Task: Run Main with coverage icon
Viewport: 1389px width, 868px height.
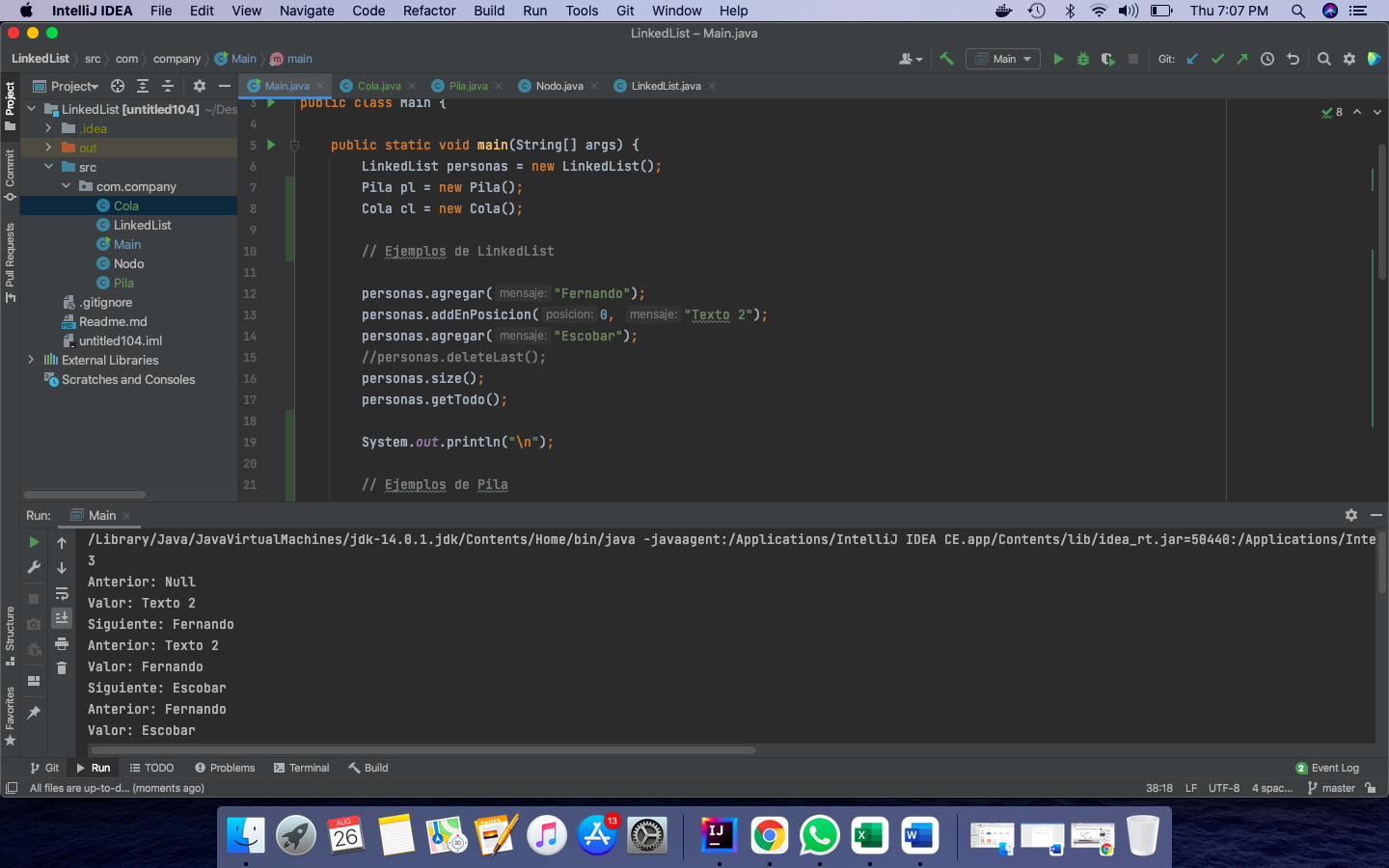Action: pyautogui.click(x=1106, y=59)
